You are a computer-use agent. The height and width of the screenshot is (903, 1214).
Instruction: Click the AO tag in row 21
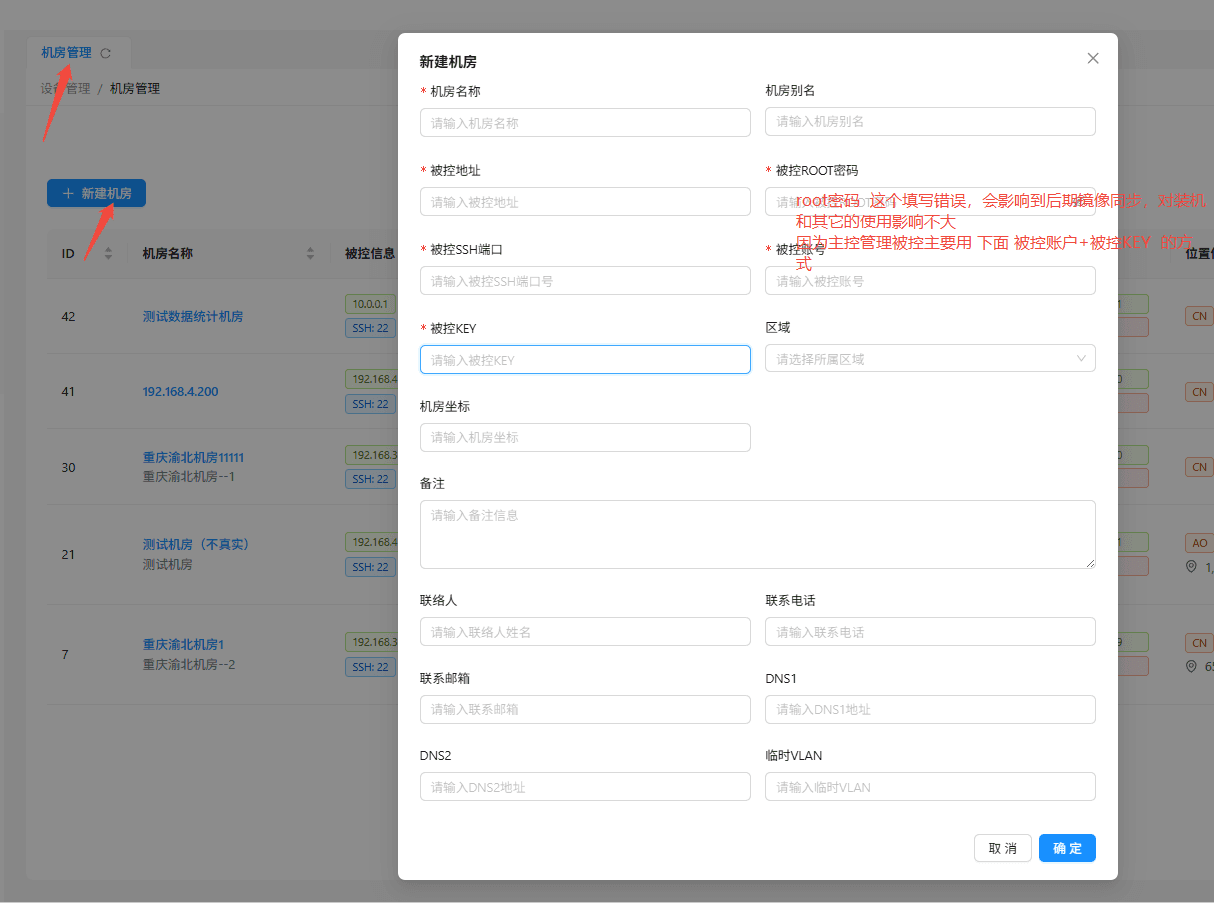tap(1199, 543)
